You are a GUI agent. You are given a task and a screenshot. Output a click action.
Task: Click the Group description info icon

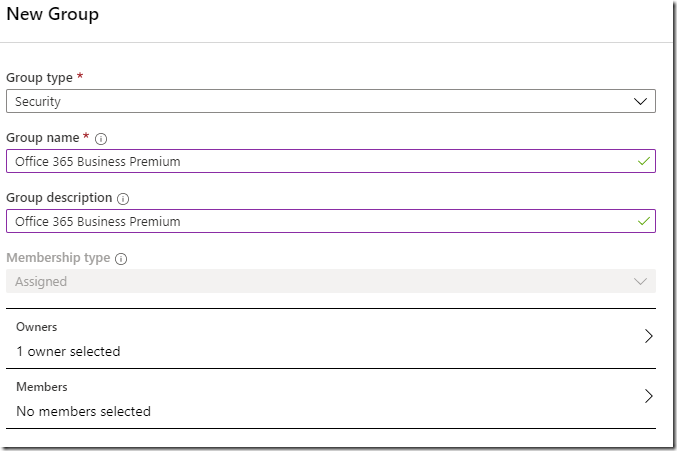pos(123,199)
